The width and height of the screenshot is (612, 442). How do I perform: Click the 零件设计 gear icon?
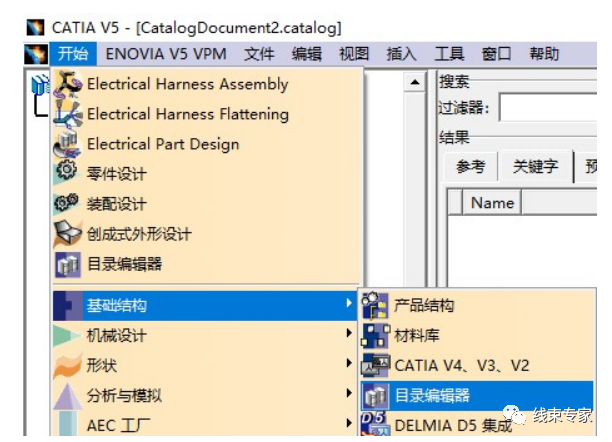coord(67,173)
